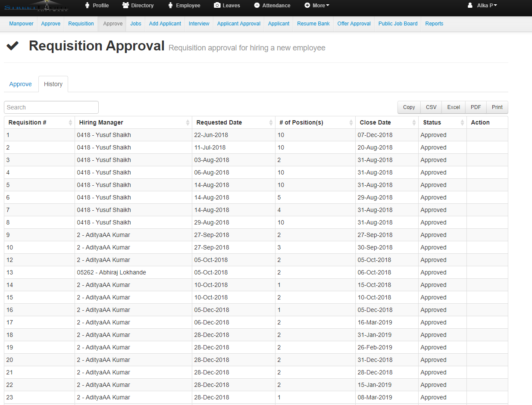Open the Attendance section

click(272, 5)
